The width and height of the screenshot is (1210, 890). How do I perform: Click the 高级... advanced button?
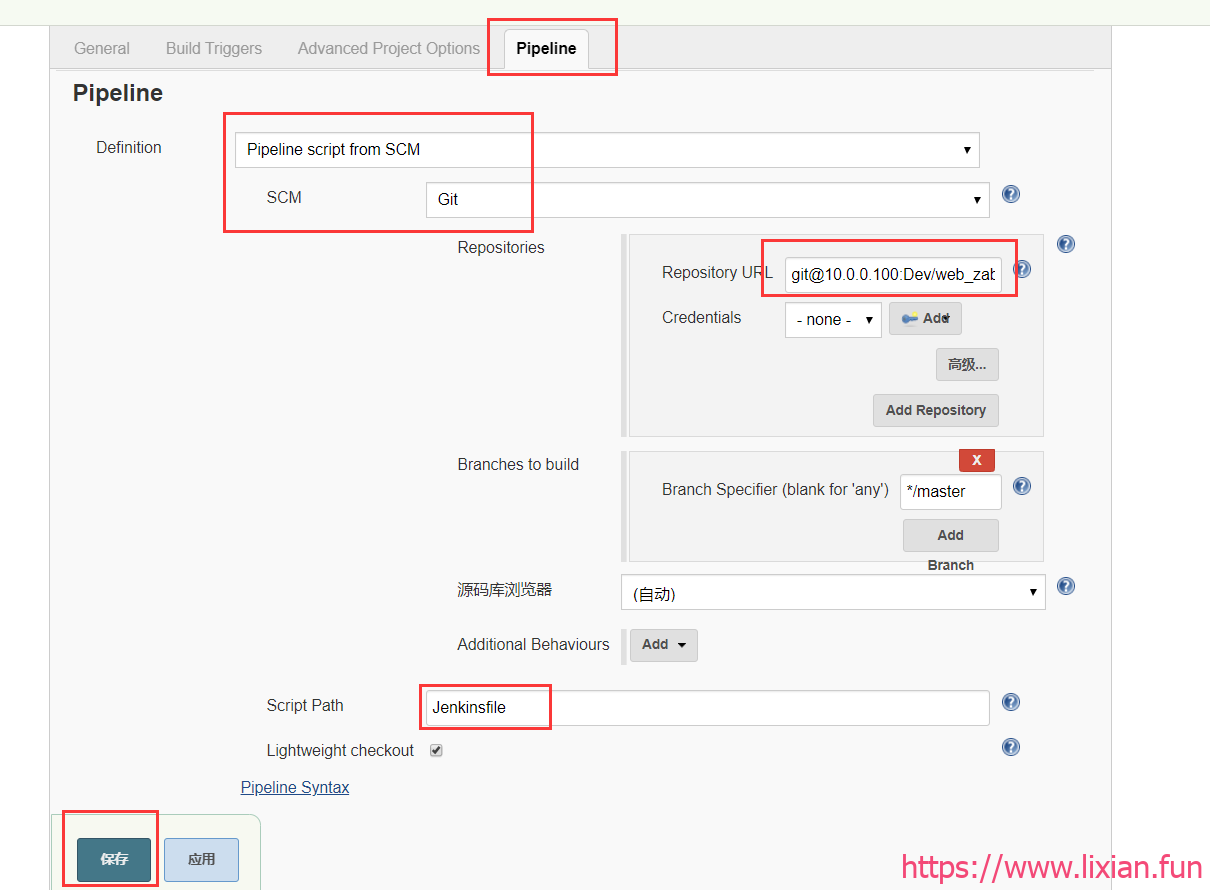967,365
